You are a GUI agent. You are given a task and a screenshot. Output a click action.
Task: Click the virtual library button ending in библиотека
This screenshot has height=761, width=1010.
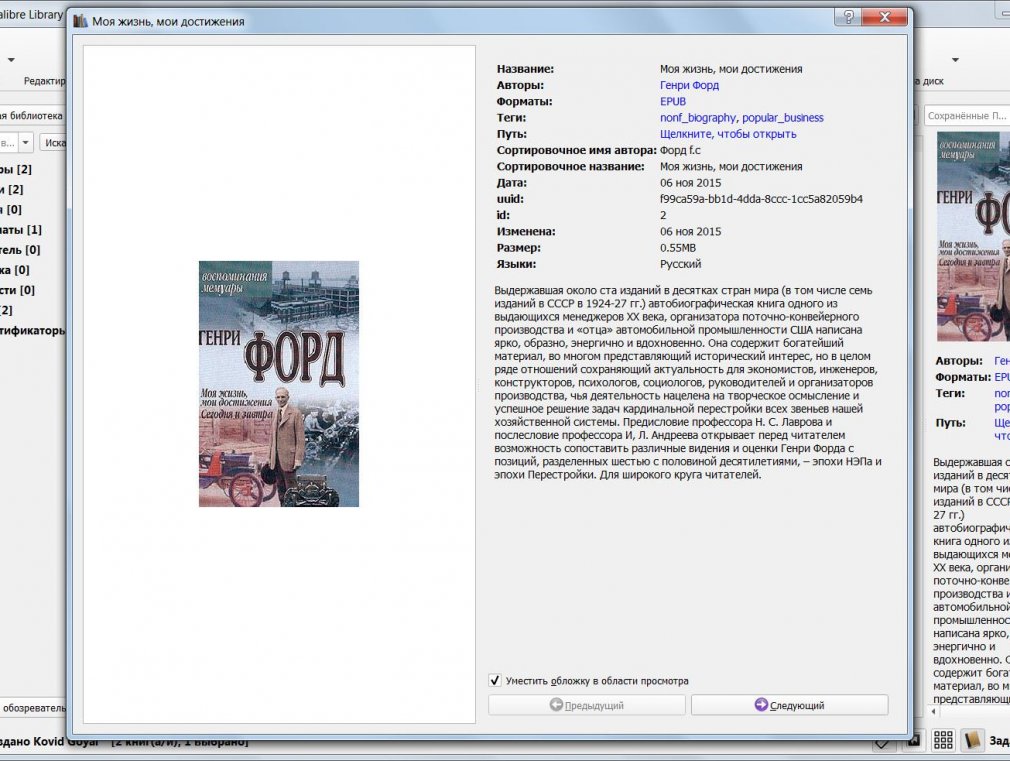32,116
